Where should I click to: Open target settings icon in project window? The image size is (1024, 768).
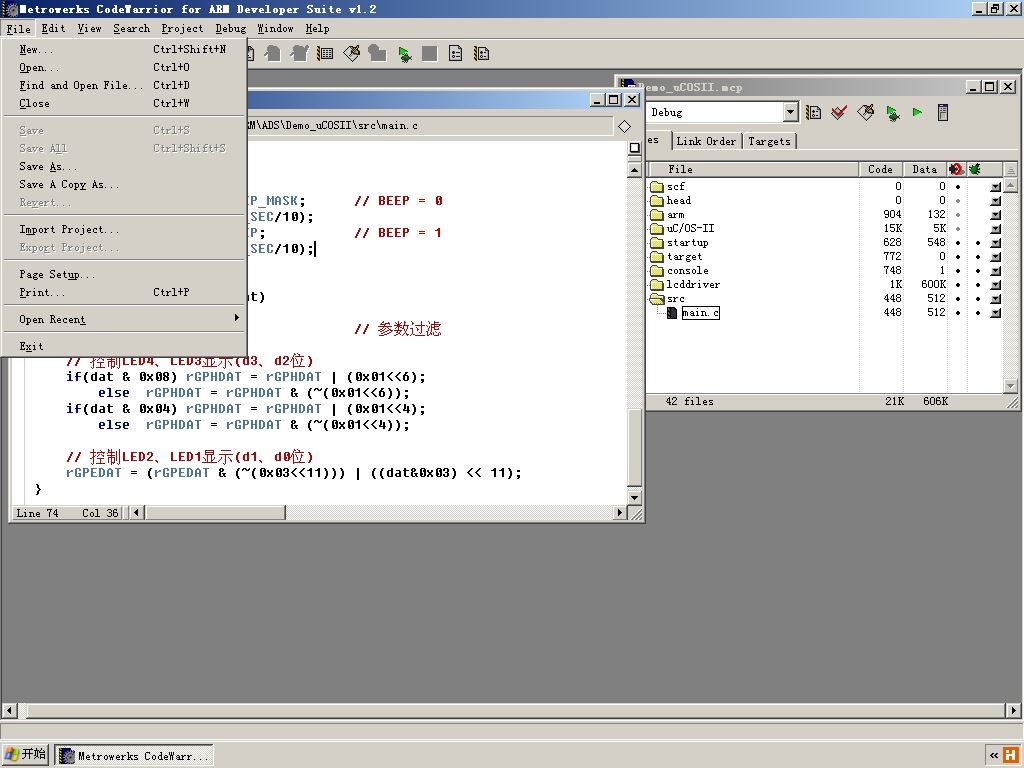coord(813,112)
